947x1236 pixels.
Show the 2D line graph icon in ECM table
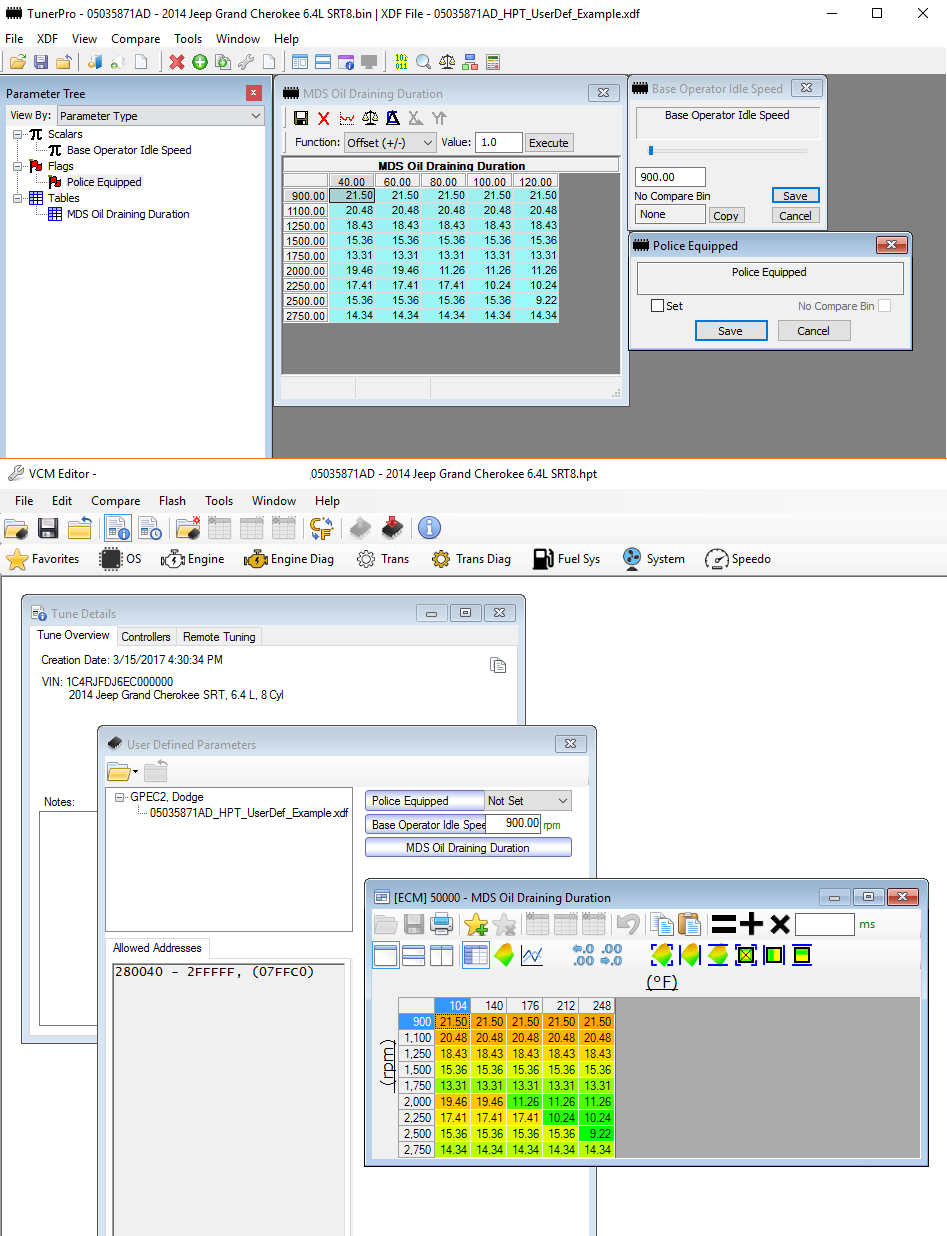pyautogui.click(x=532, y=956)
